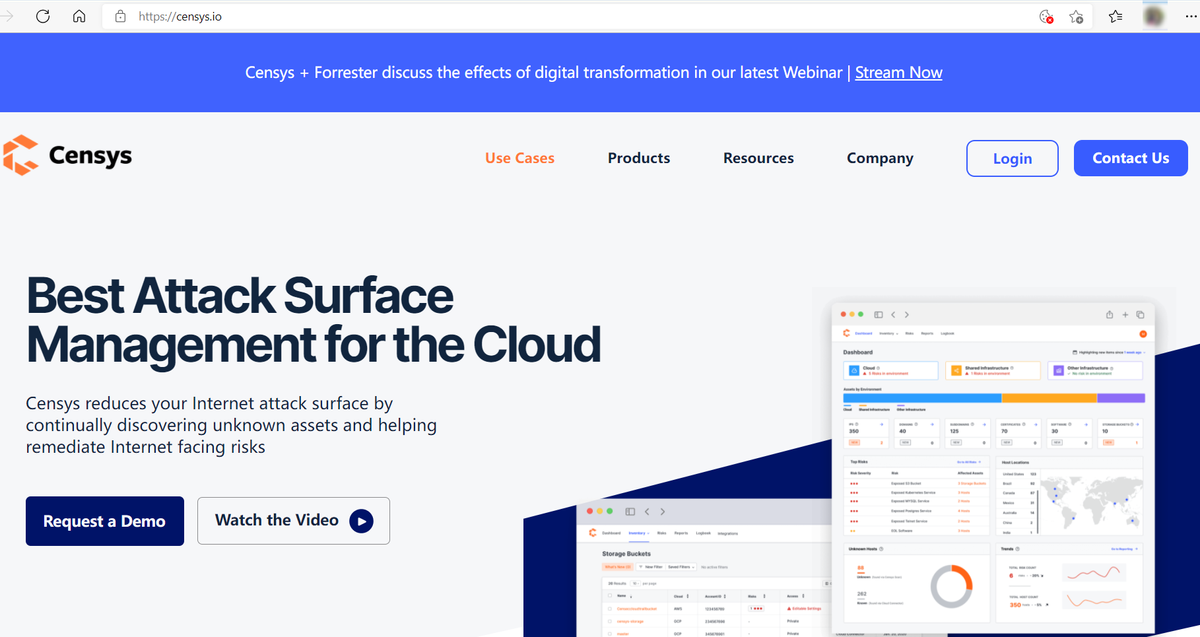Screen dimensions: 1200x637
Task: Open browser Settings and more menu
Action: (x=1188, y=16)
